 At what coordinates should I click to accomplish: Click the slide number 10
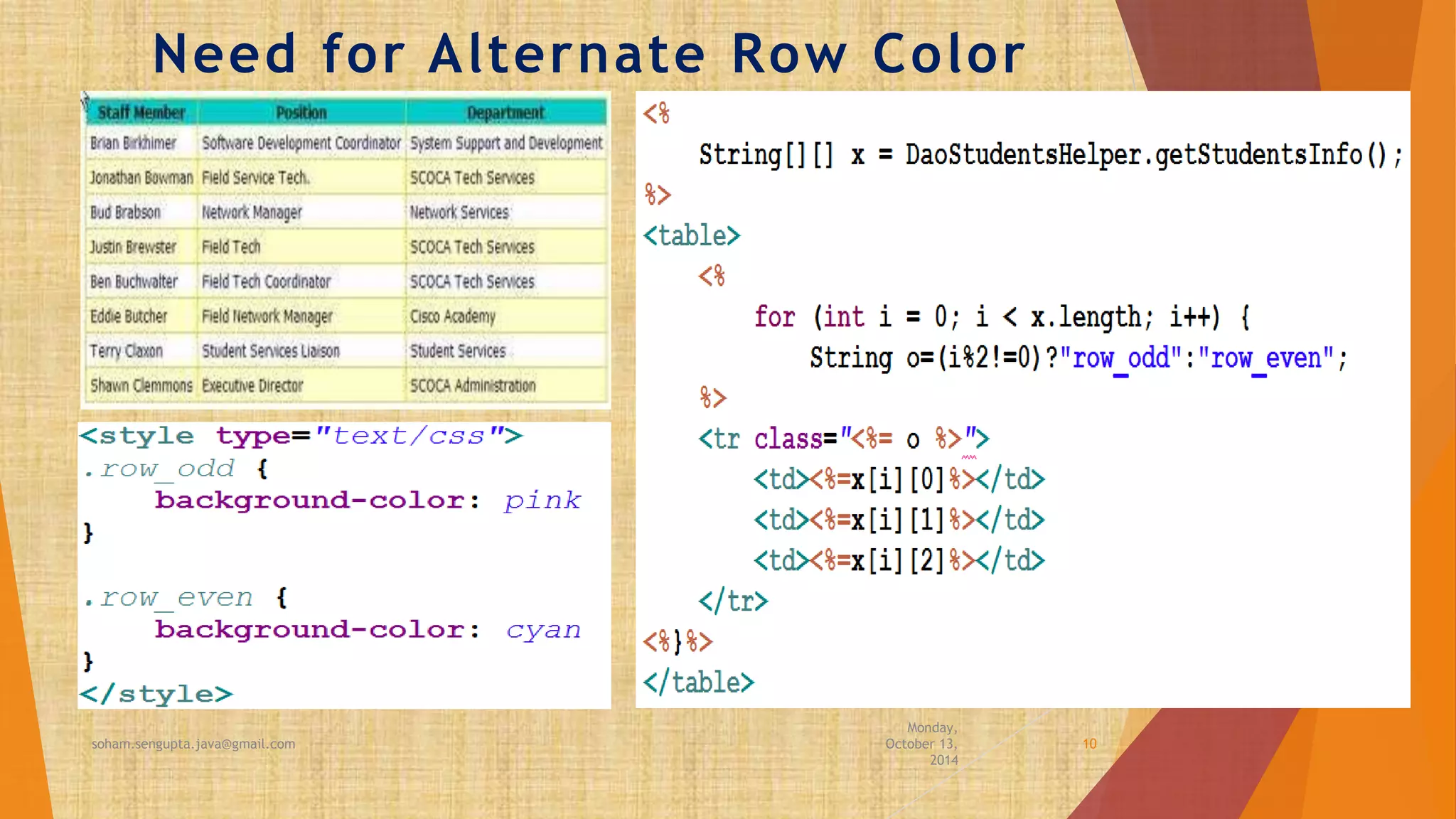tap(1090, 744)
